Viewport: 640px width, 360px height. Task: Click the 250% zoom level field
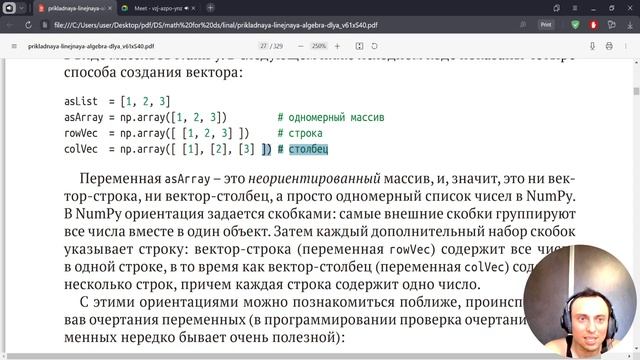[x=319, y=46]
